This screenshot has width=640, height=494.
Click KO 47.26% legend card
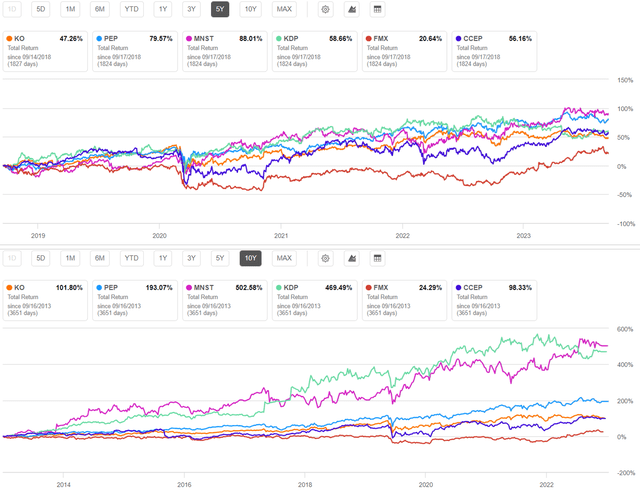(x=45, y=51)
